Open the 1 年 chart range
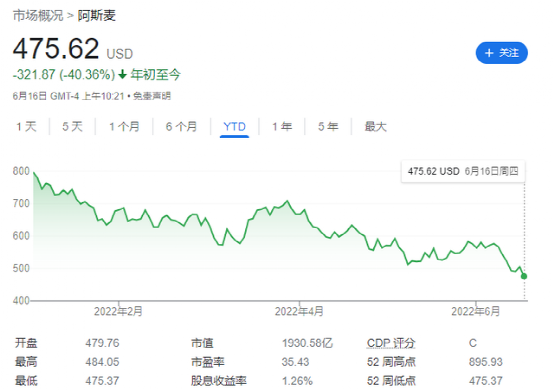Viewport: 554px width, 391px height. click(x=282, y=126)
